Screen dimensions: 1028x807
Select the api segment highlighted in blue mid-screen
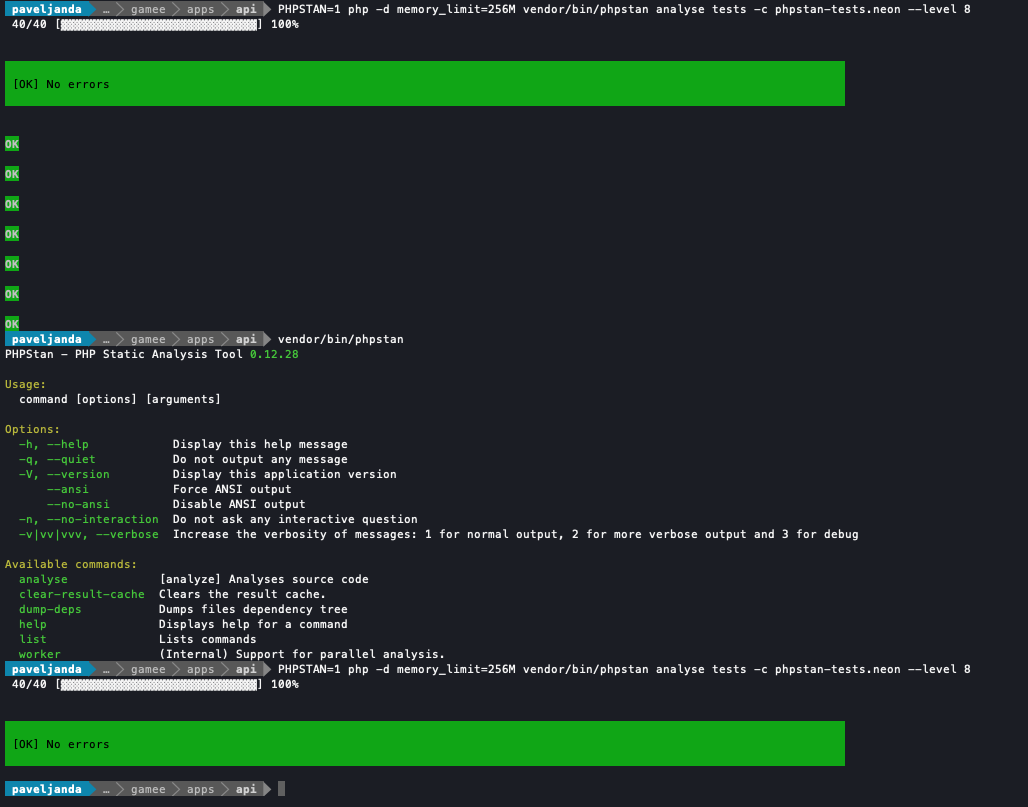coord(245,338)
